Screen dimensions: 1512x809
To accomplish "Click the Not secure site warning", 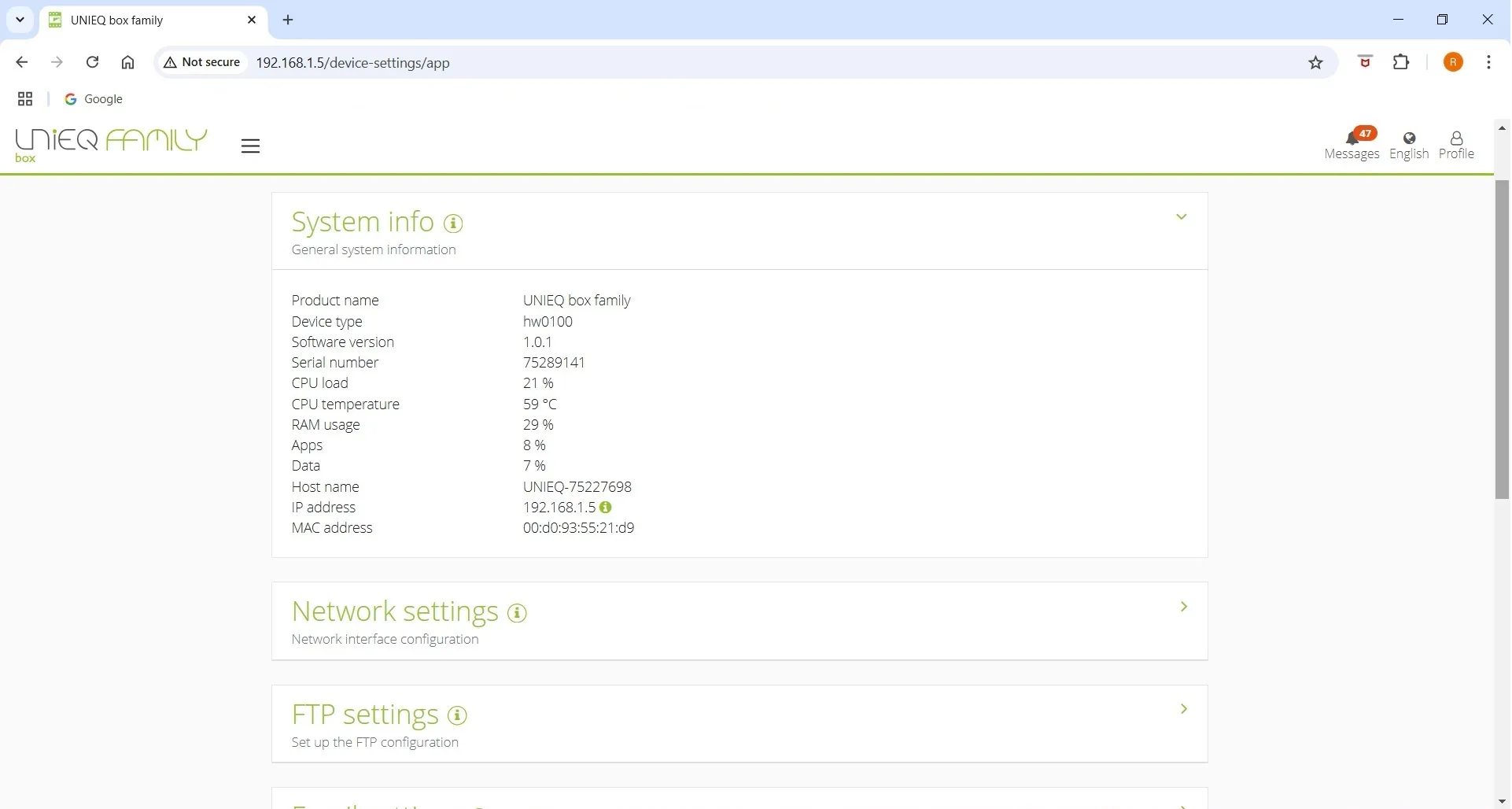I will point(203,63).
